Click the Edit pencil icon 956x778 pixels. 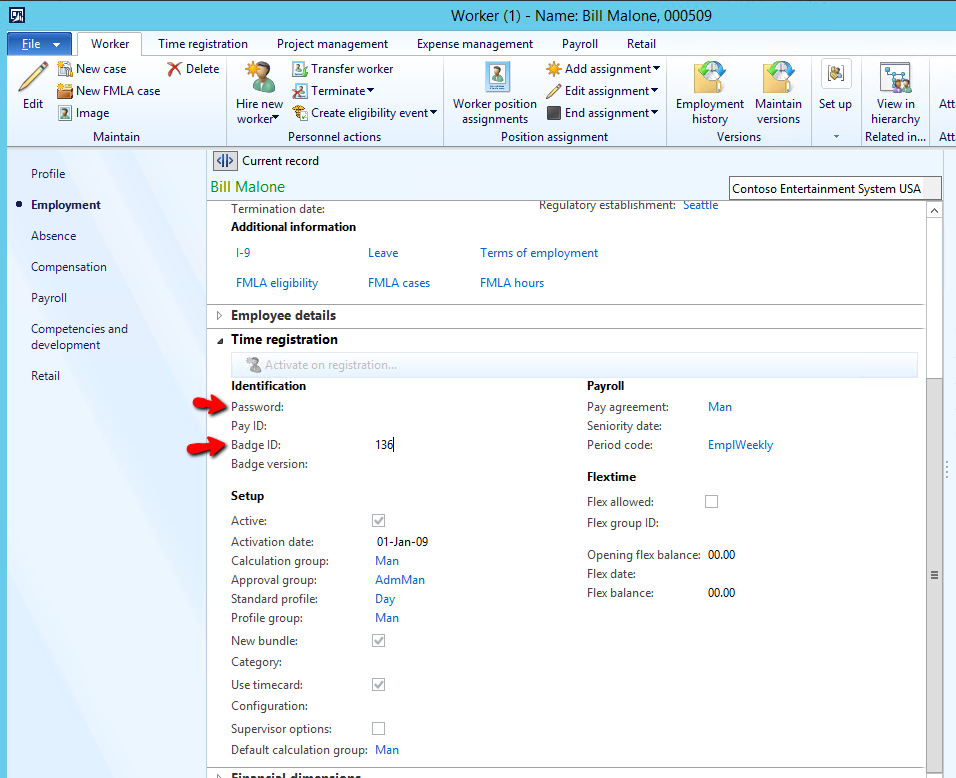[32, 78]
